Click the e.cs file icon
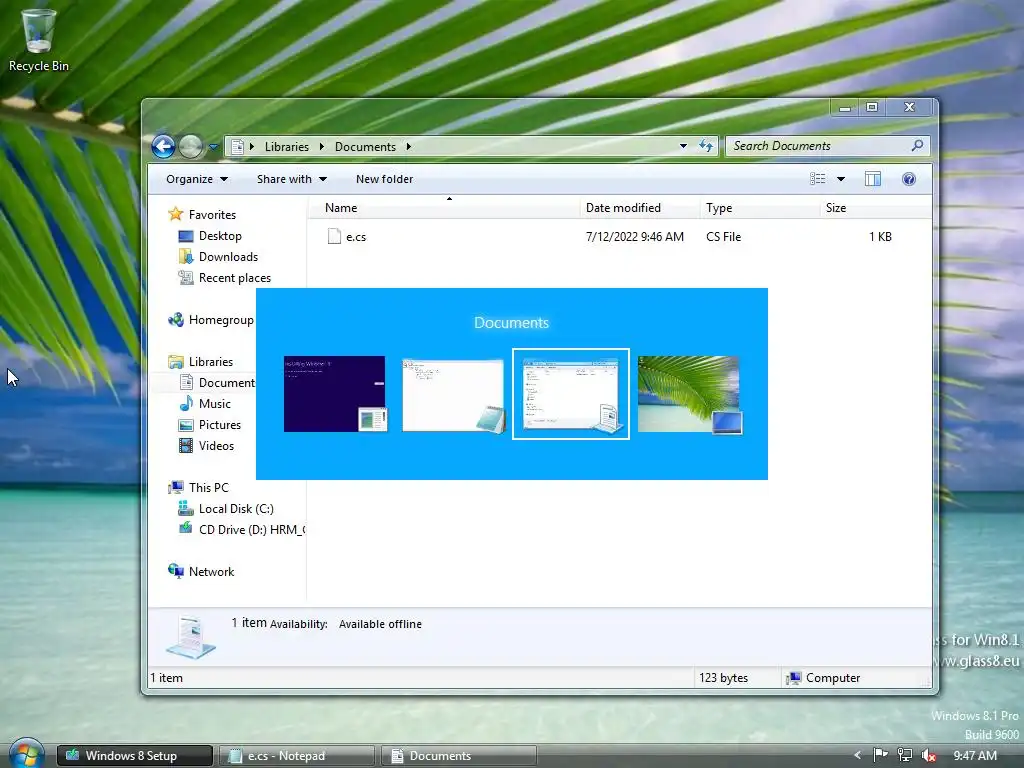The image size is (1024, 768). point(334,236)
